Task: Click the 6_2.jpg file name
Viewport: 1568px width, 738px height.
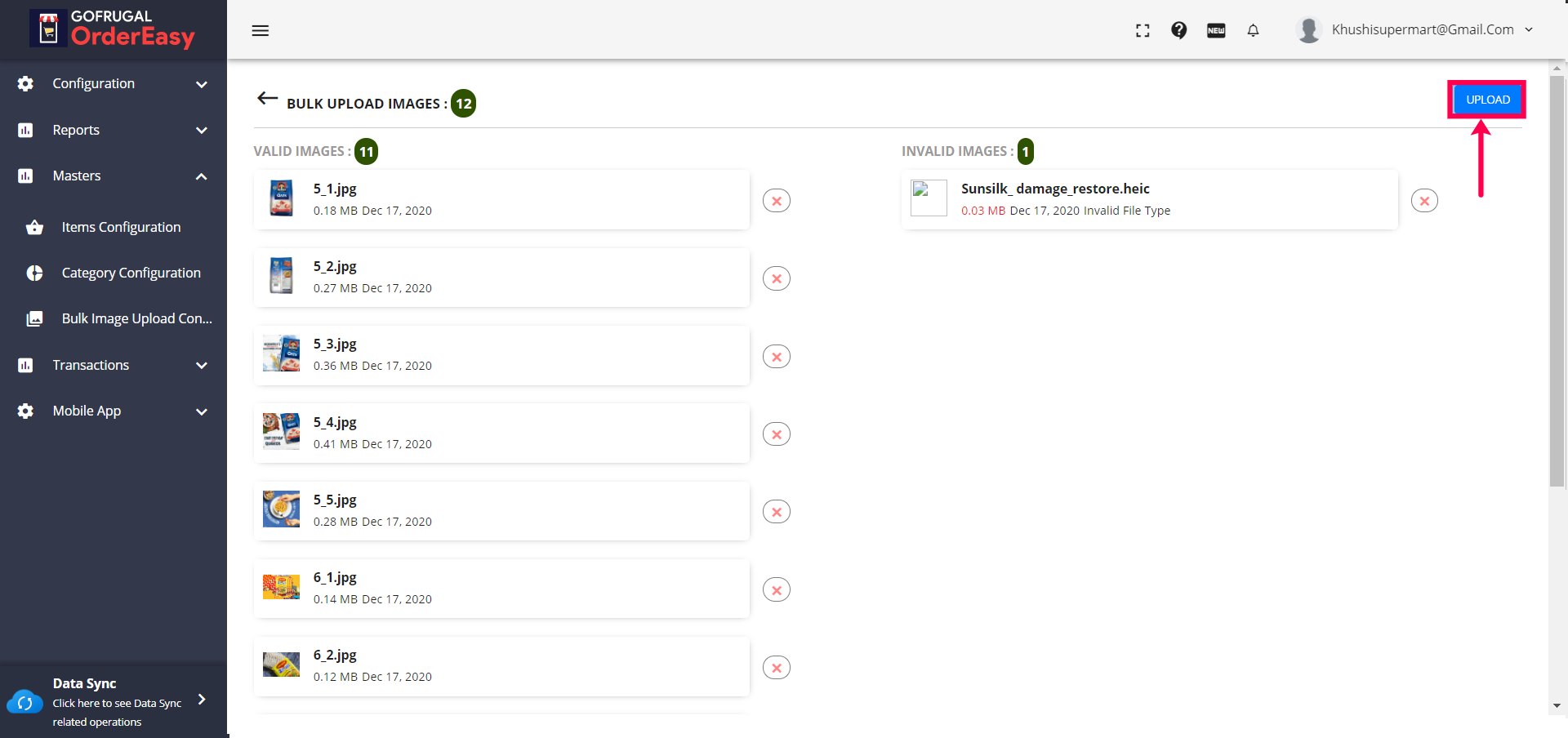Action: click(x=335, y=655)
